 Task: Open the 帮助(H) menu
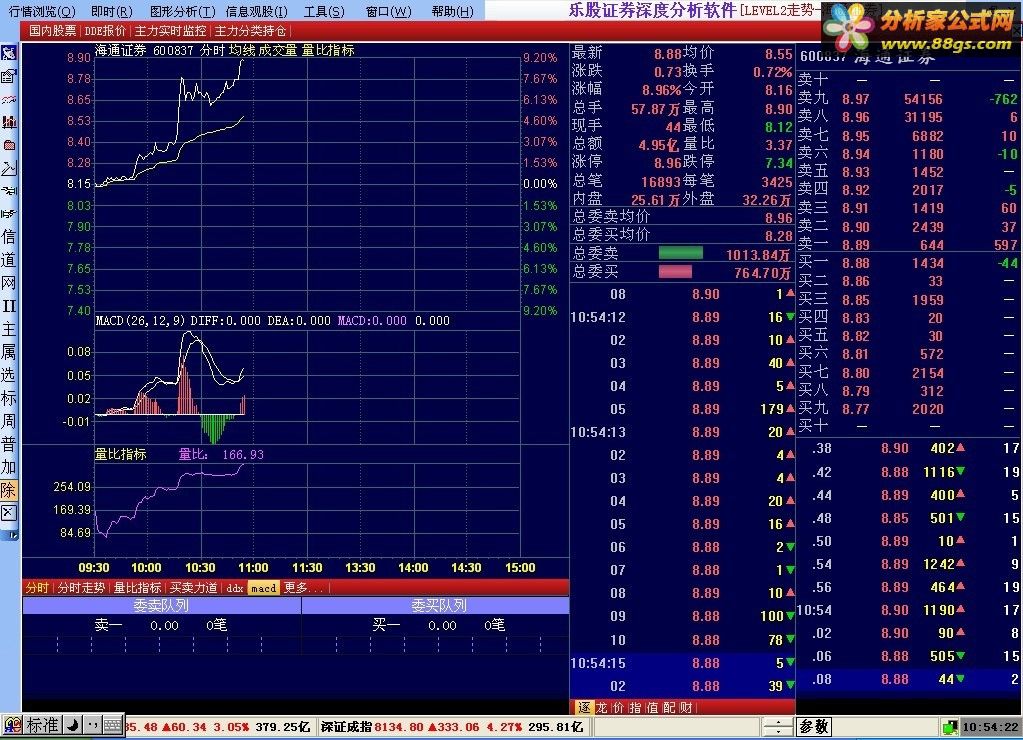pyautogui.click(x=453, y=11)
